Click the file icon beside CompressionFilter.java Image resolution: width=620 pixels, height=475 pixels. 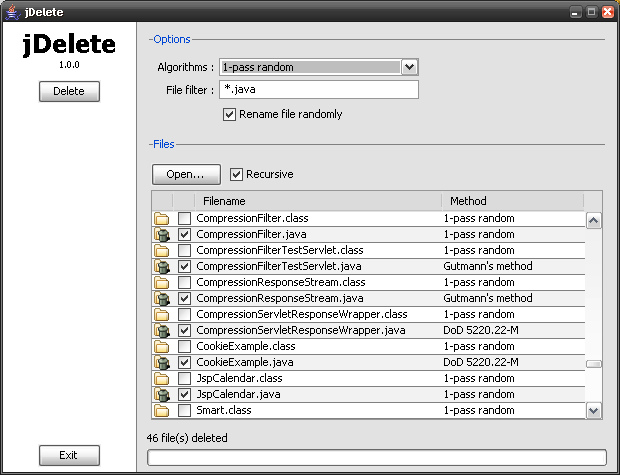pos(162,234)
